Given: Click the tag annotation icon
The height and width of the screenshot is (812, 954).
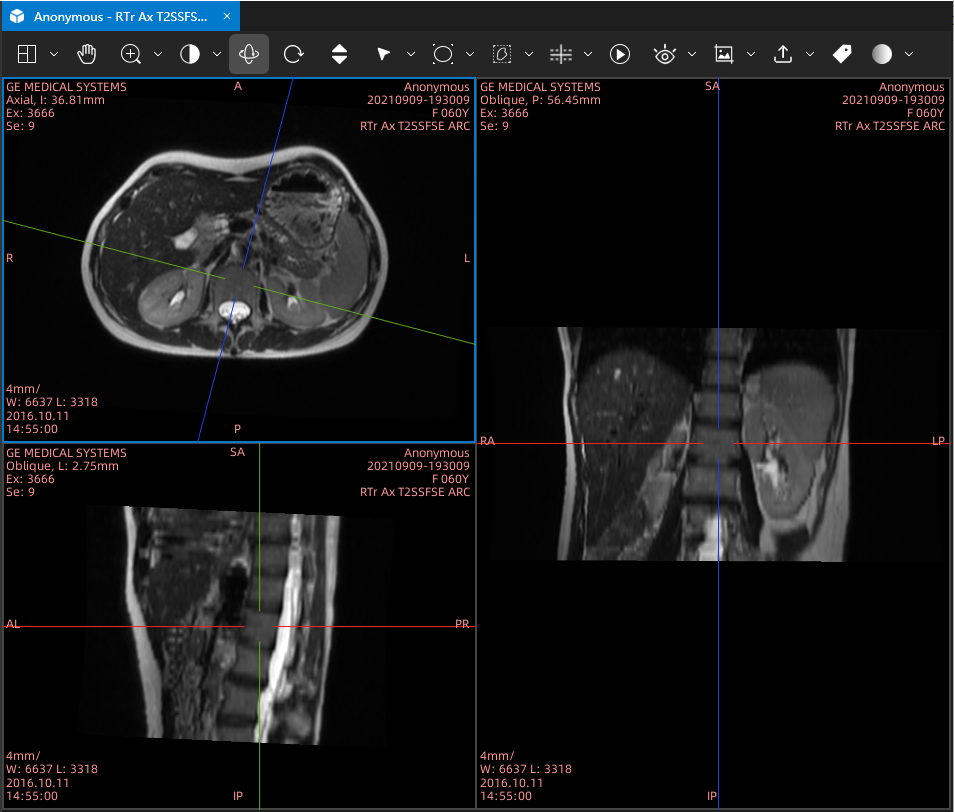Looking at the screenshot, I should (842, 54).
